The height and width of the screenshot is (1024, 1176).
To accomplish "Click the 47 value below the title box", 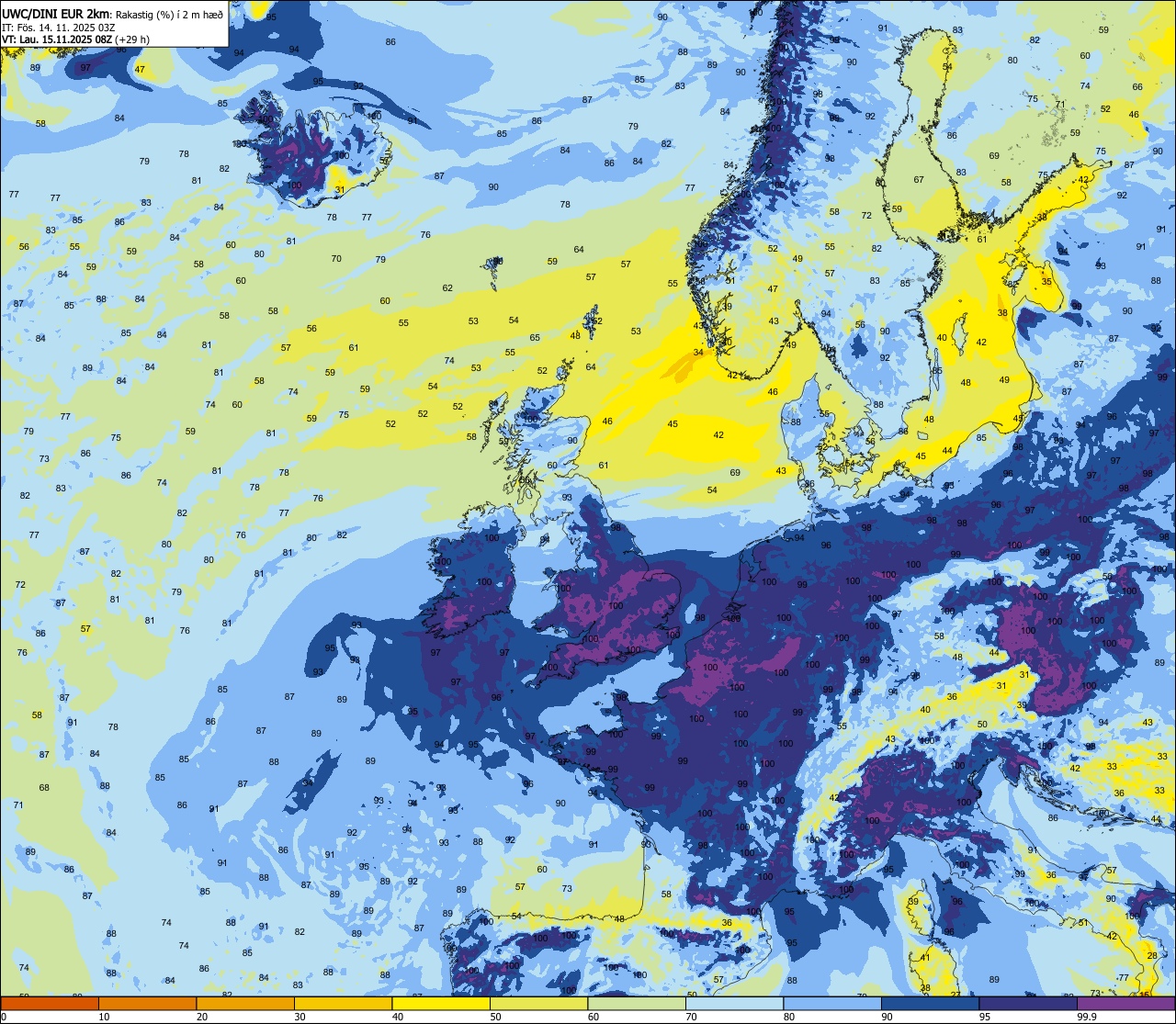I will tap(140, 69).
